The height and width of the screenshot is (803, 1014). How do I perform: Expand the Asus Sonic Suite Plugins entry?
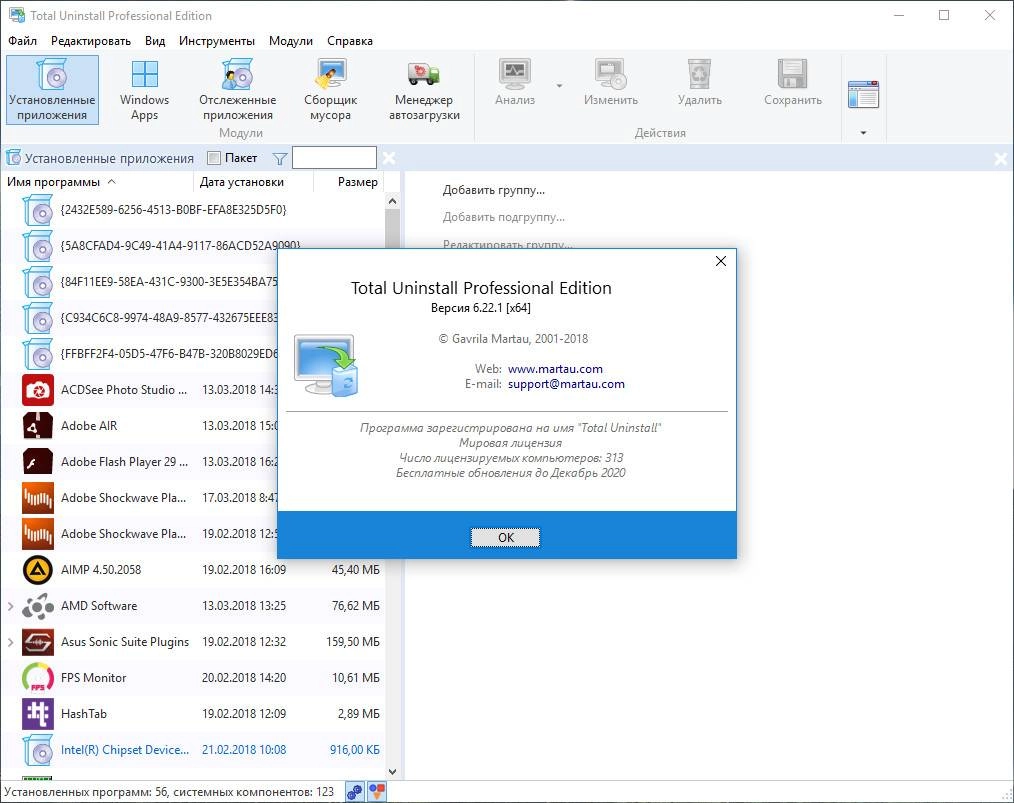pyautogui.click(x=10, y=642)
